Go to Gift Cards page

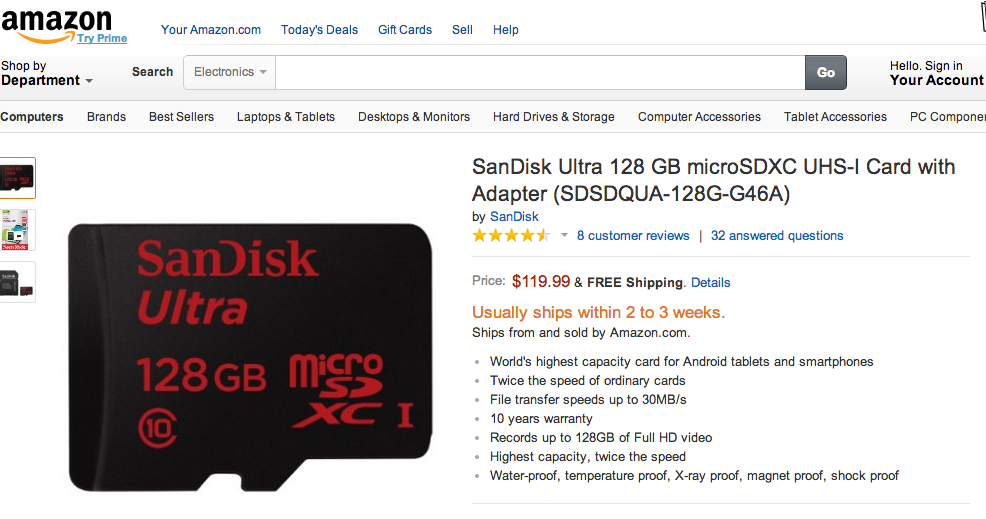[x=405, y=30]
